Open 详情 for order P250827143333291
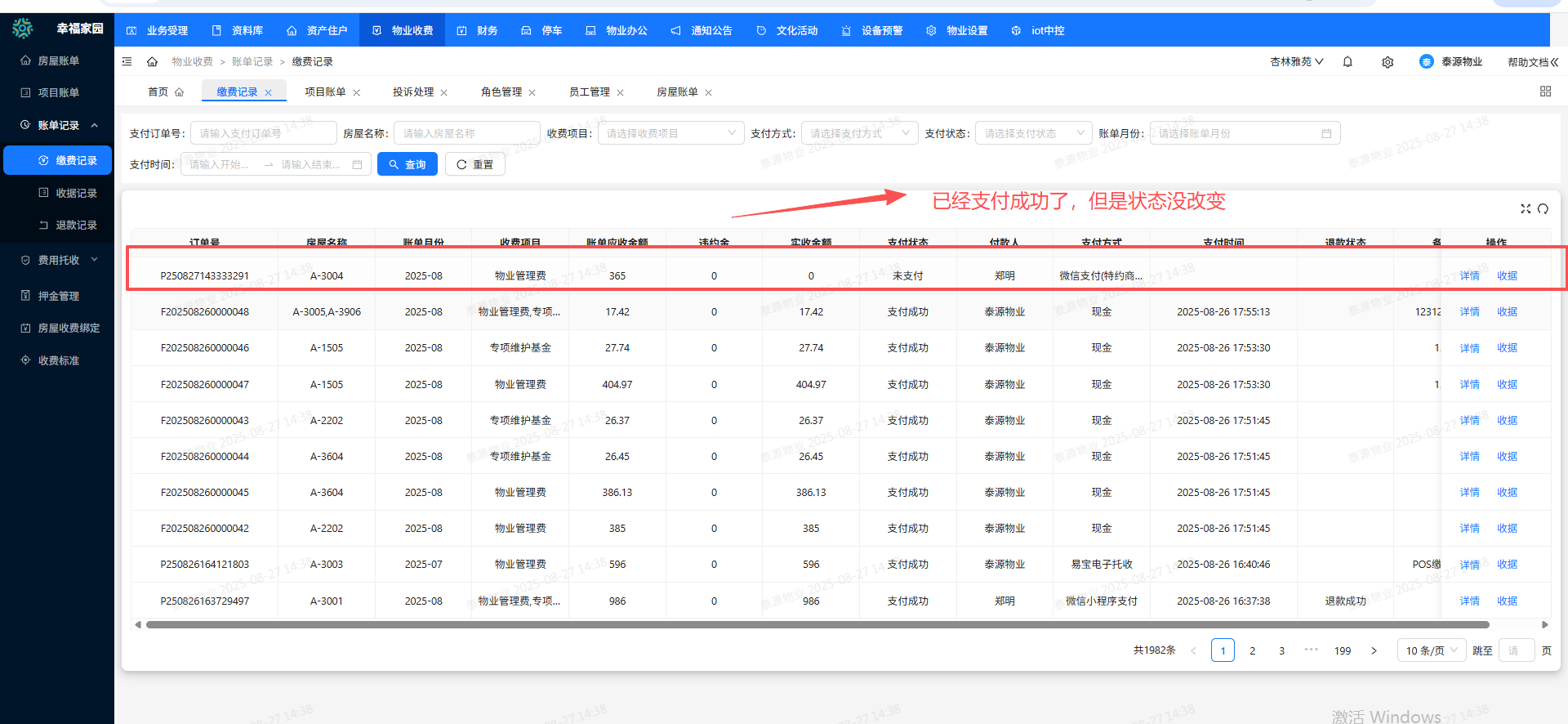1568x724 pixels. pyautogui.click(x=1469, y=276)
